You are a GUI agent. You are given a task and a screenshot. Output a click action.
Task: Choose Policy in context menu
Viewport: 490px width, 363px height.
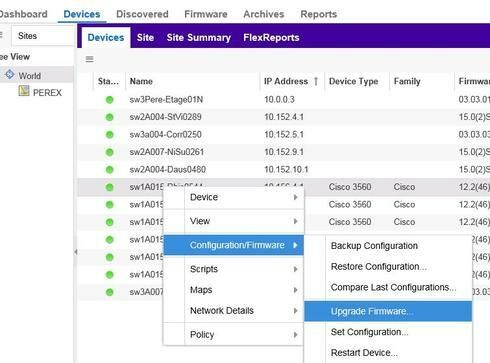pos(234,335)
